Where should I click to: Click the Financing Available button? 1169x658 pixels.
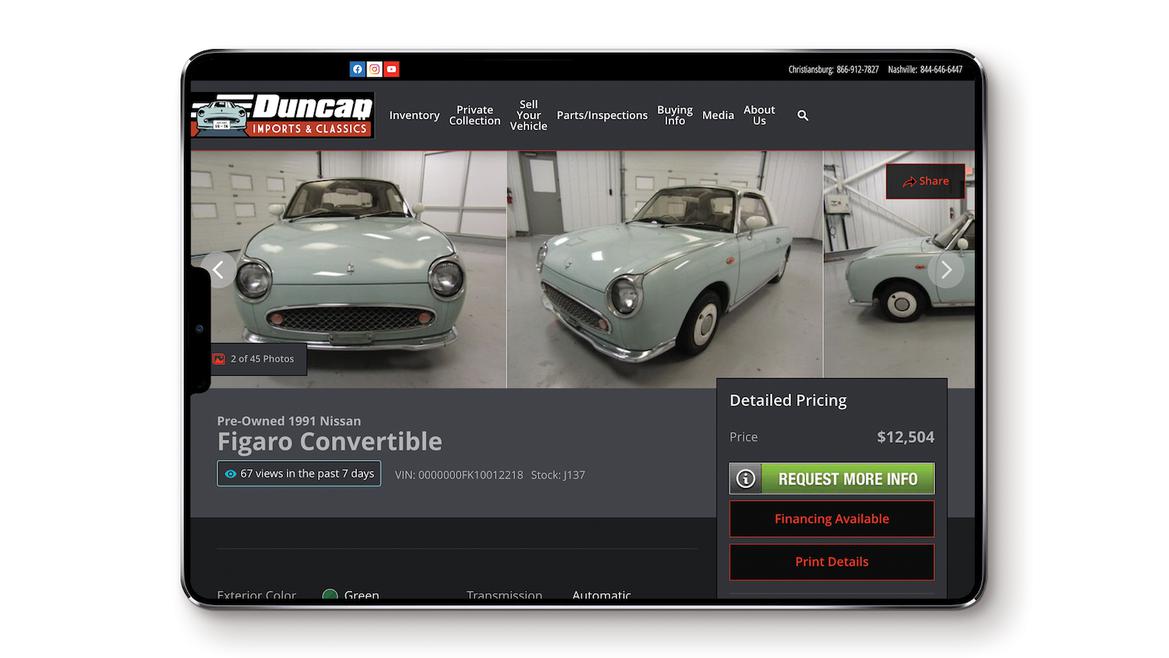pos(832,519)
